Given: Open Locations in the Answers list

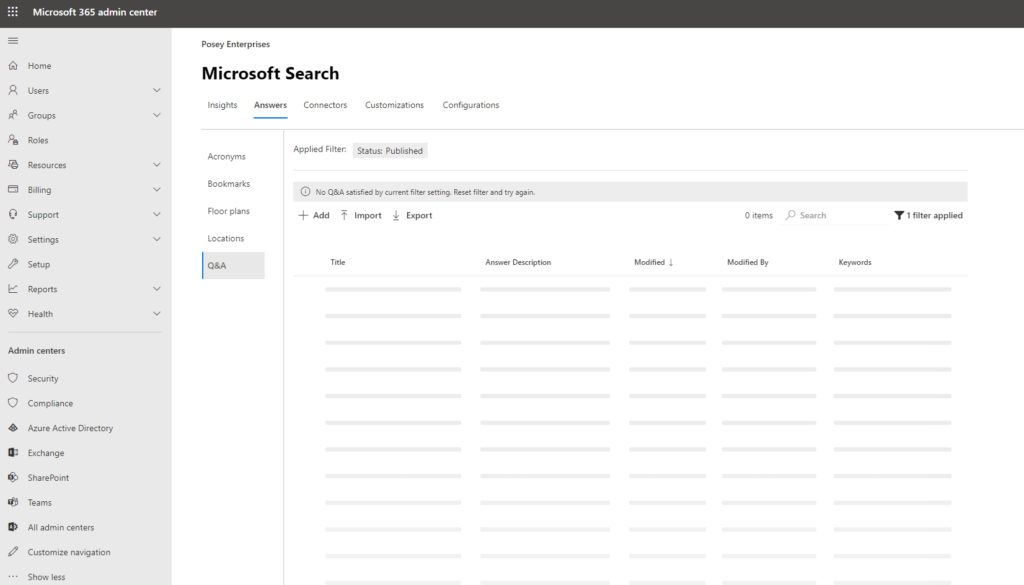Looking at the screenshot, I should [226, 239].
